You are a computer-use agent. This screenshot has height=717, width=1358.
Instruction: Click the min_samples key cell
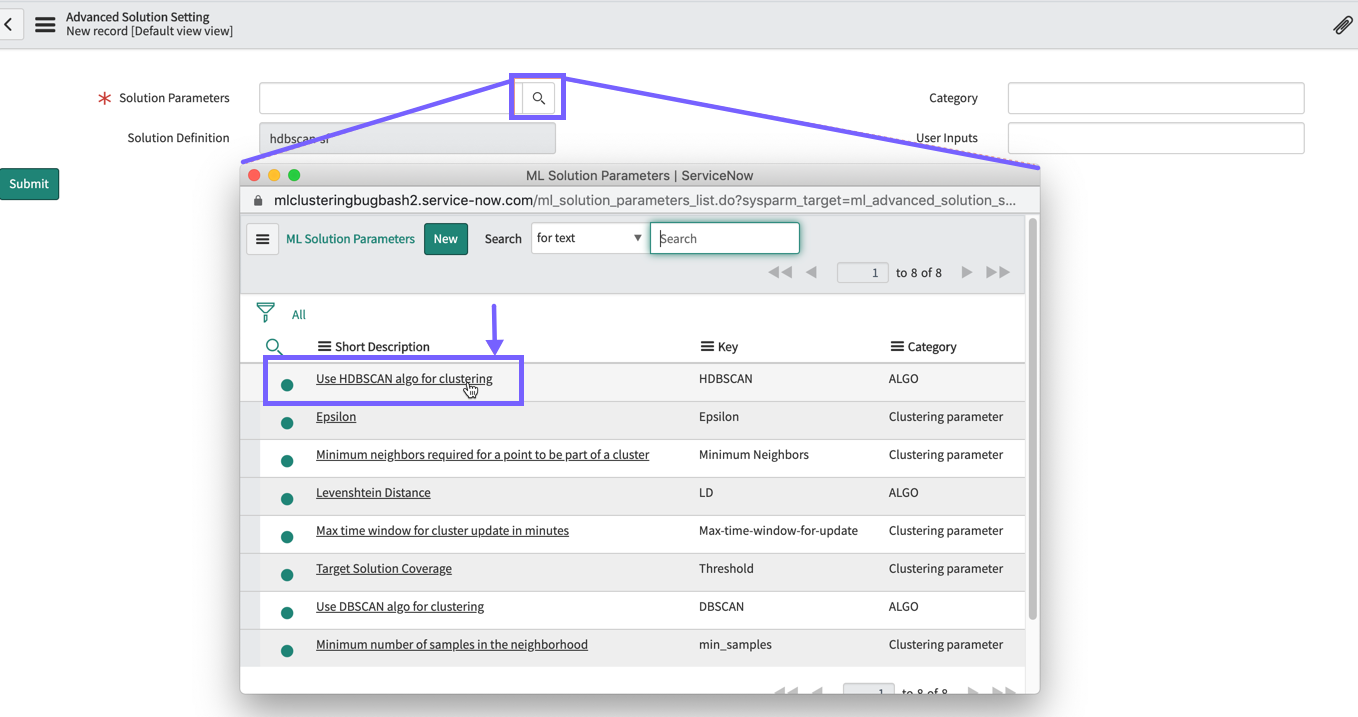click(x=735, y=645)
